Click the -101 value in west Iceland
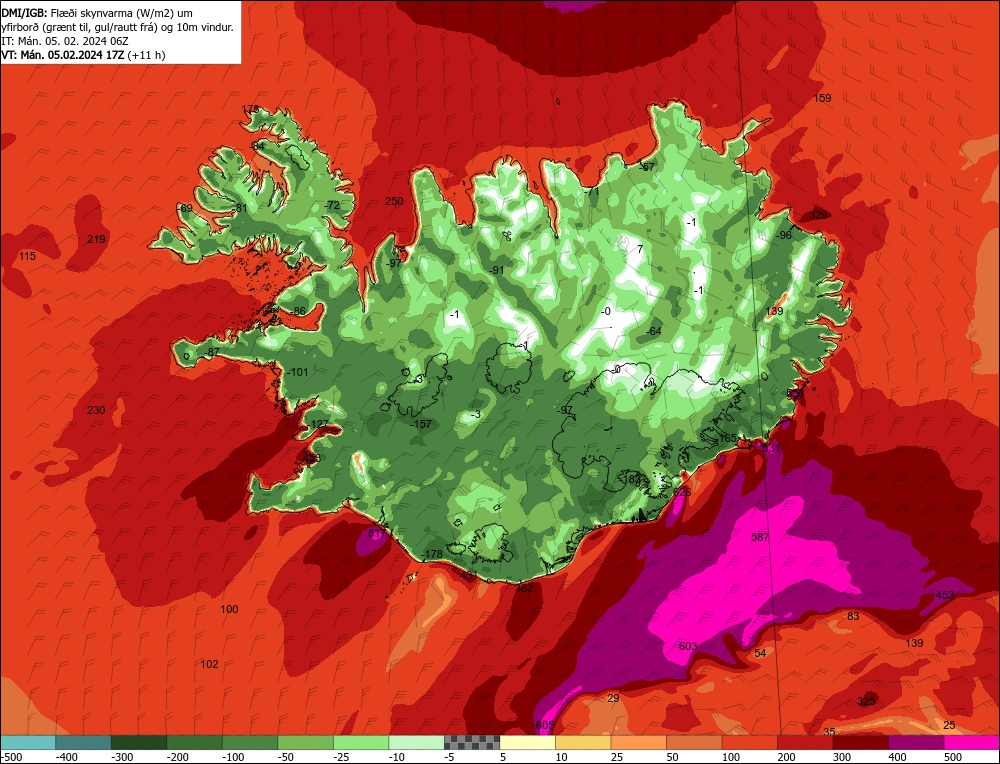The width and height of the screenshot is (1000, 764). click(x=298, y=372)
